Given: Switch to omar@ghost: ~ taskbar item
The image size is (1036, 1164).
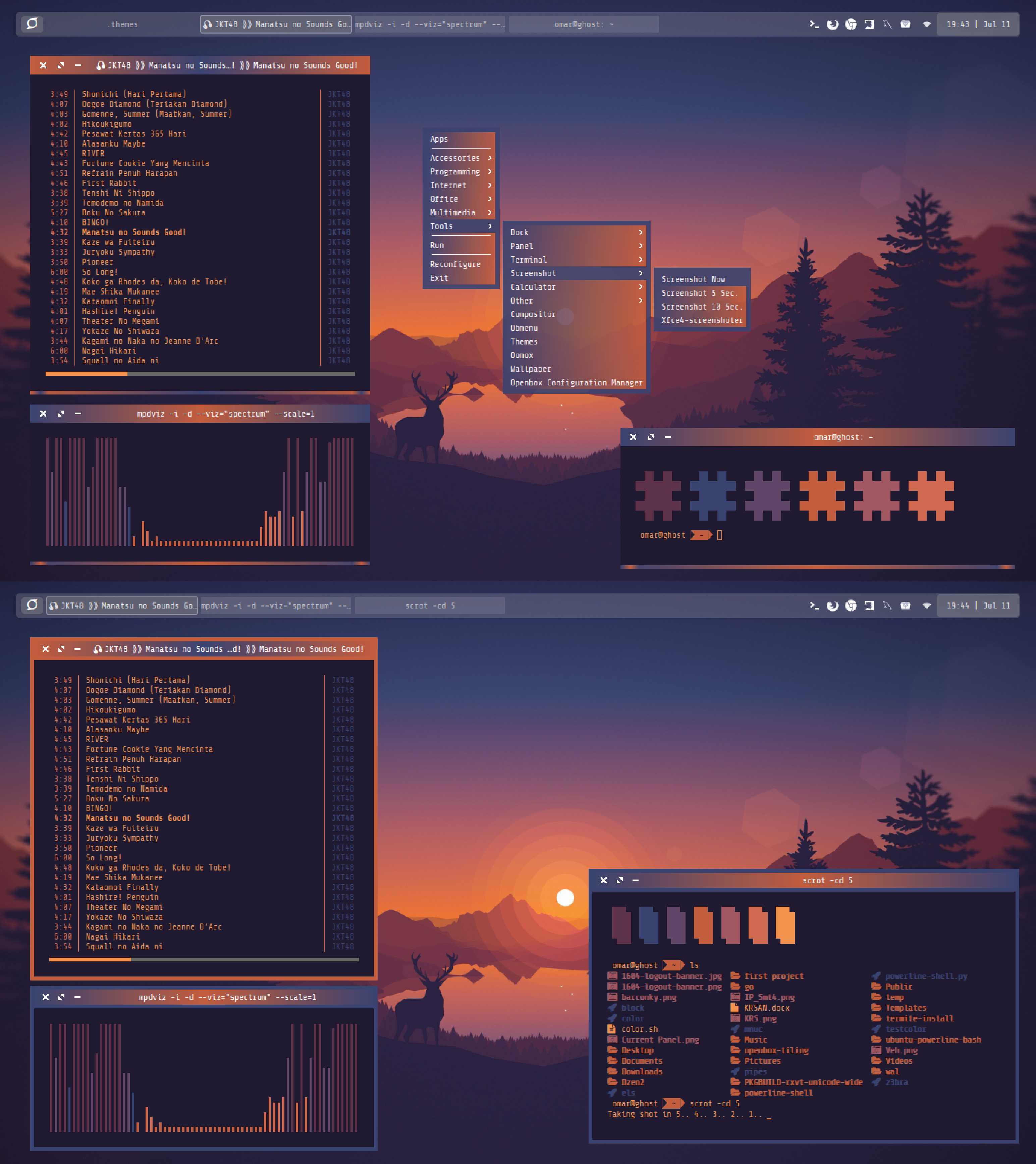Looking at the screenshot, I should (x=584, y=24).
